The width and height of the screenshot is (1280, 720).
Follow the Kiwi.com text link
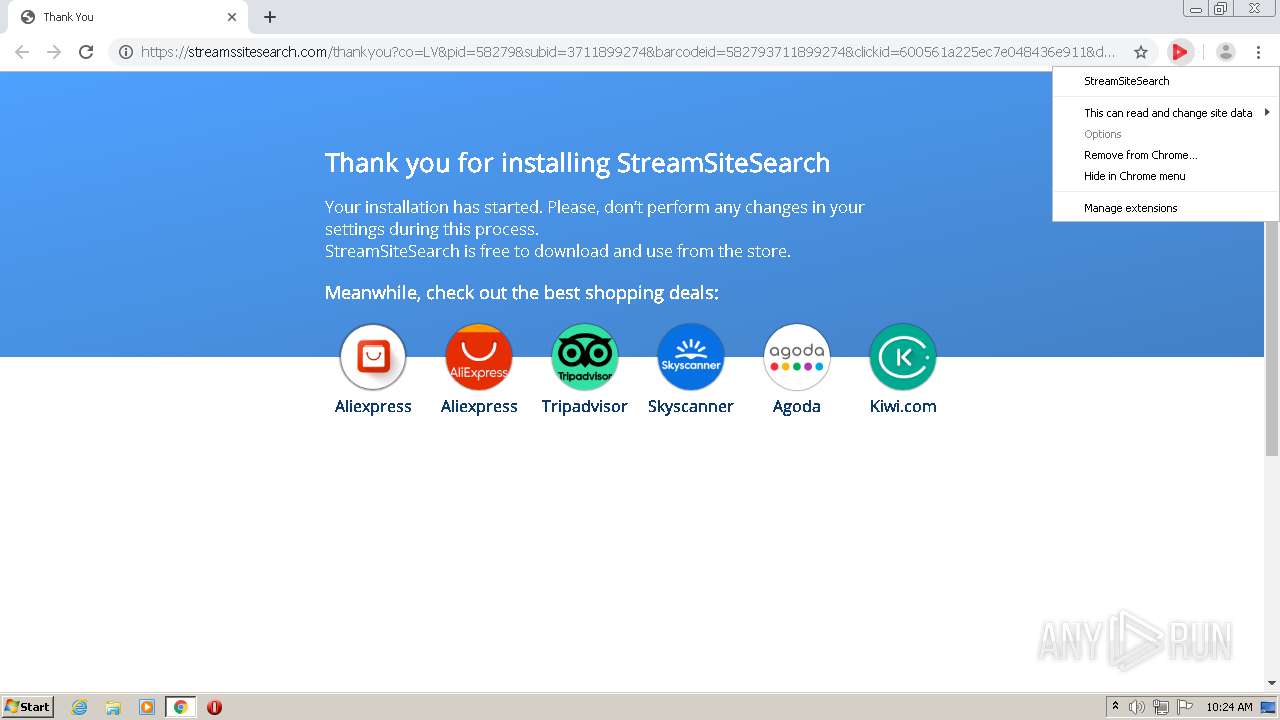903,406
